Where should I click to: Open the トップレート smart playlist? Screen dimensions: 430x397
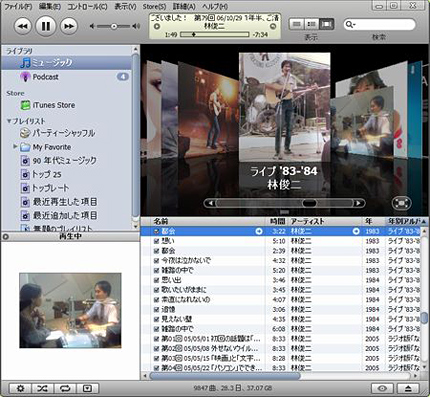click(x=66, y=188)
